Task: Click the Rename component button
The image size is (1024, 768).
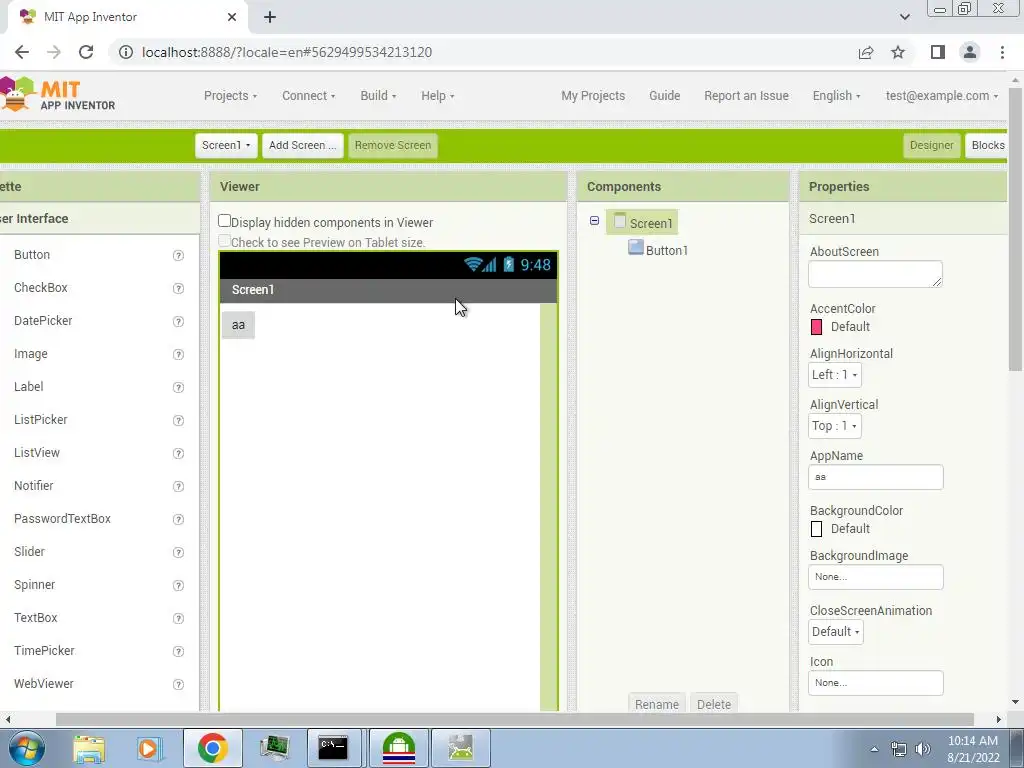Action: [656, 704]
